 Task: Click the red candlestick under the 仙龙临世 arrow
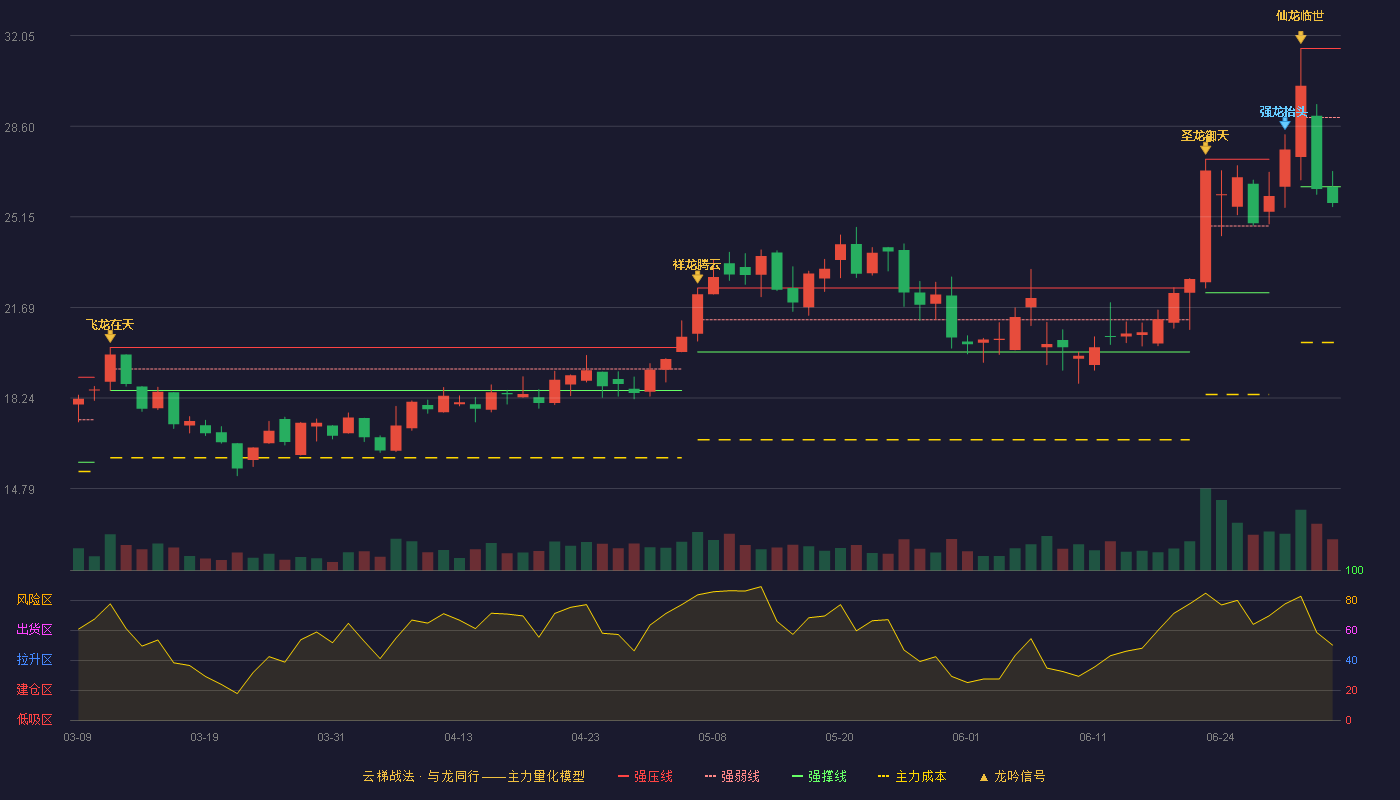(1301, 121)
